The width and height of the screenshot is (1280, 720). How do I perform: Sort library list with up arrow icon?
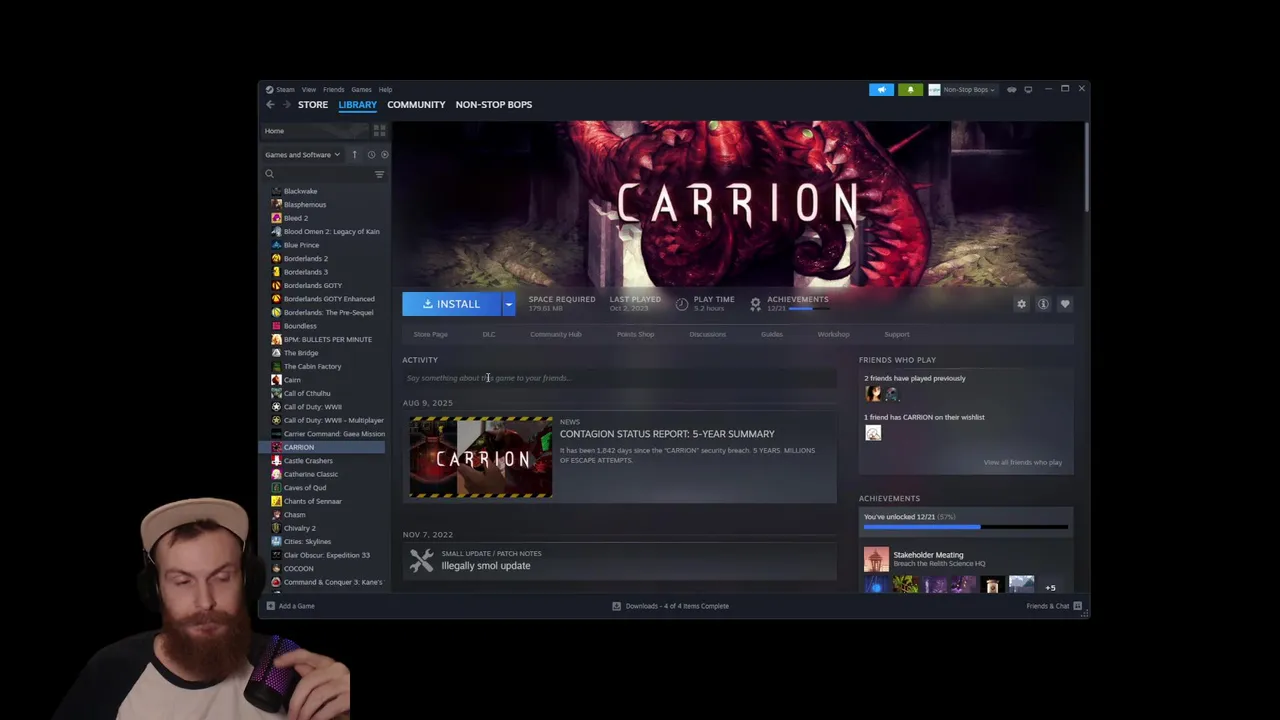click(x=354, y=154)
